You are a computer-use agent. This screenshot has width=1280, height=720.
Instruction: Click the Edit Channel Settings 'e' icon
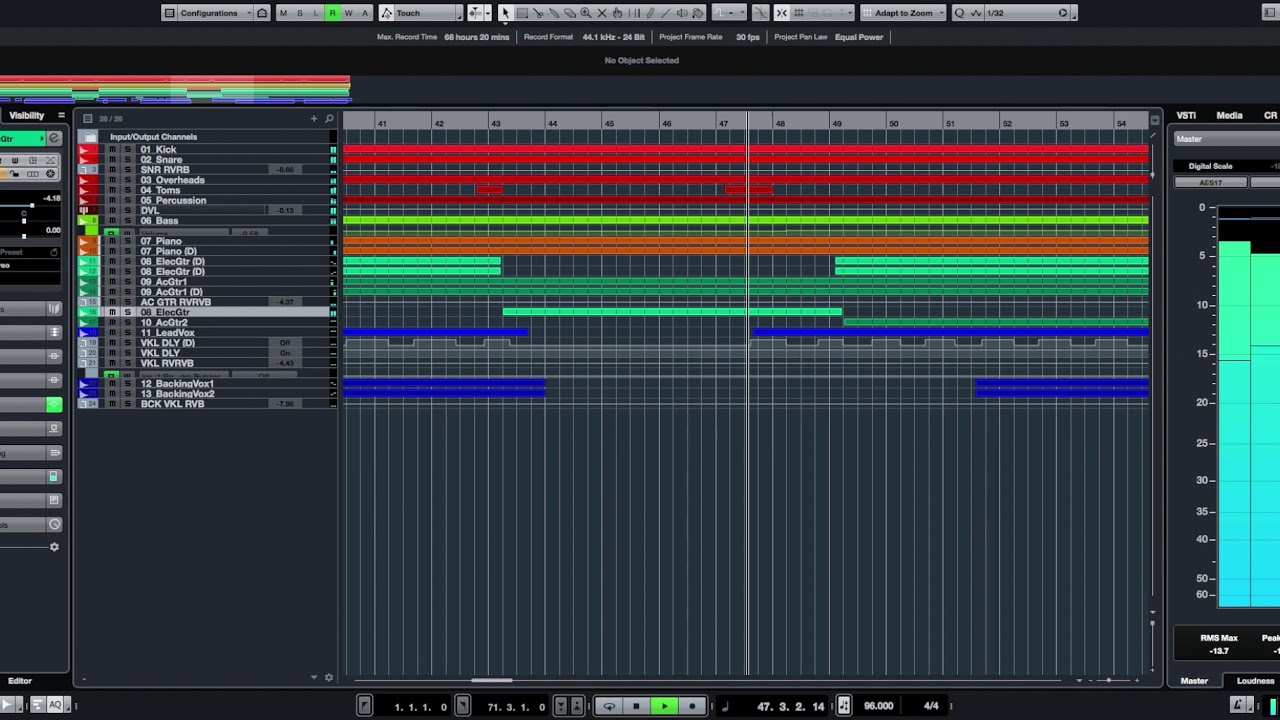tap(54, 138)
